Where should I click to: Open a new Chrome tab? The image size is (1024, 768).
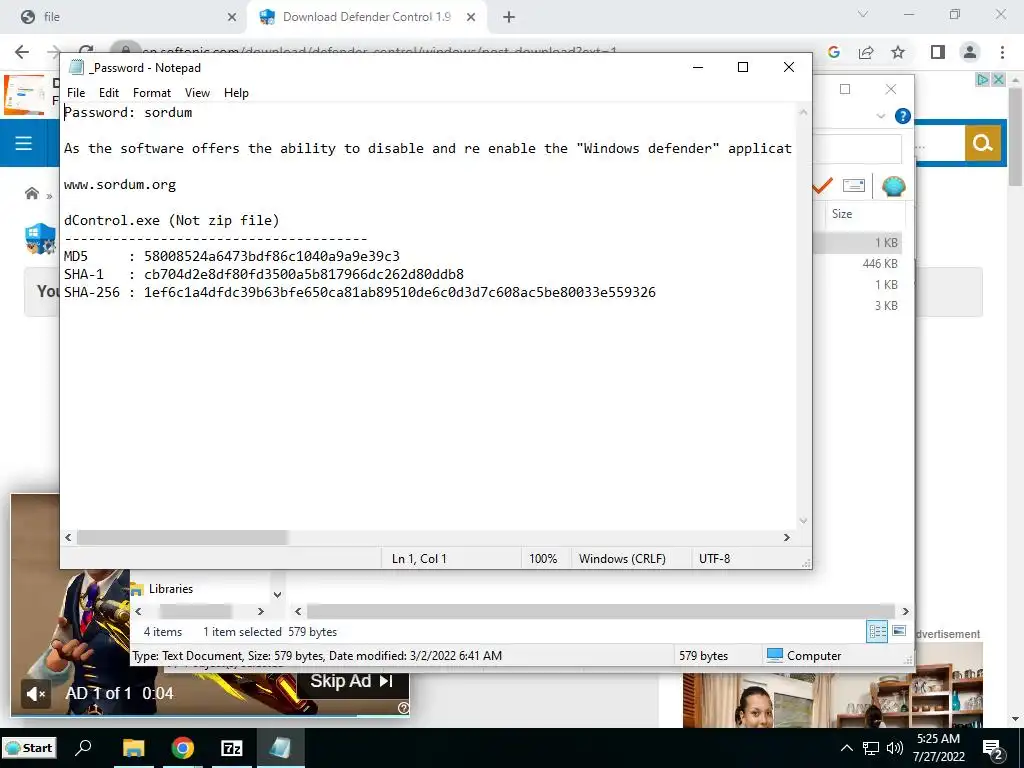click(509, 17)
